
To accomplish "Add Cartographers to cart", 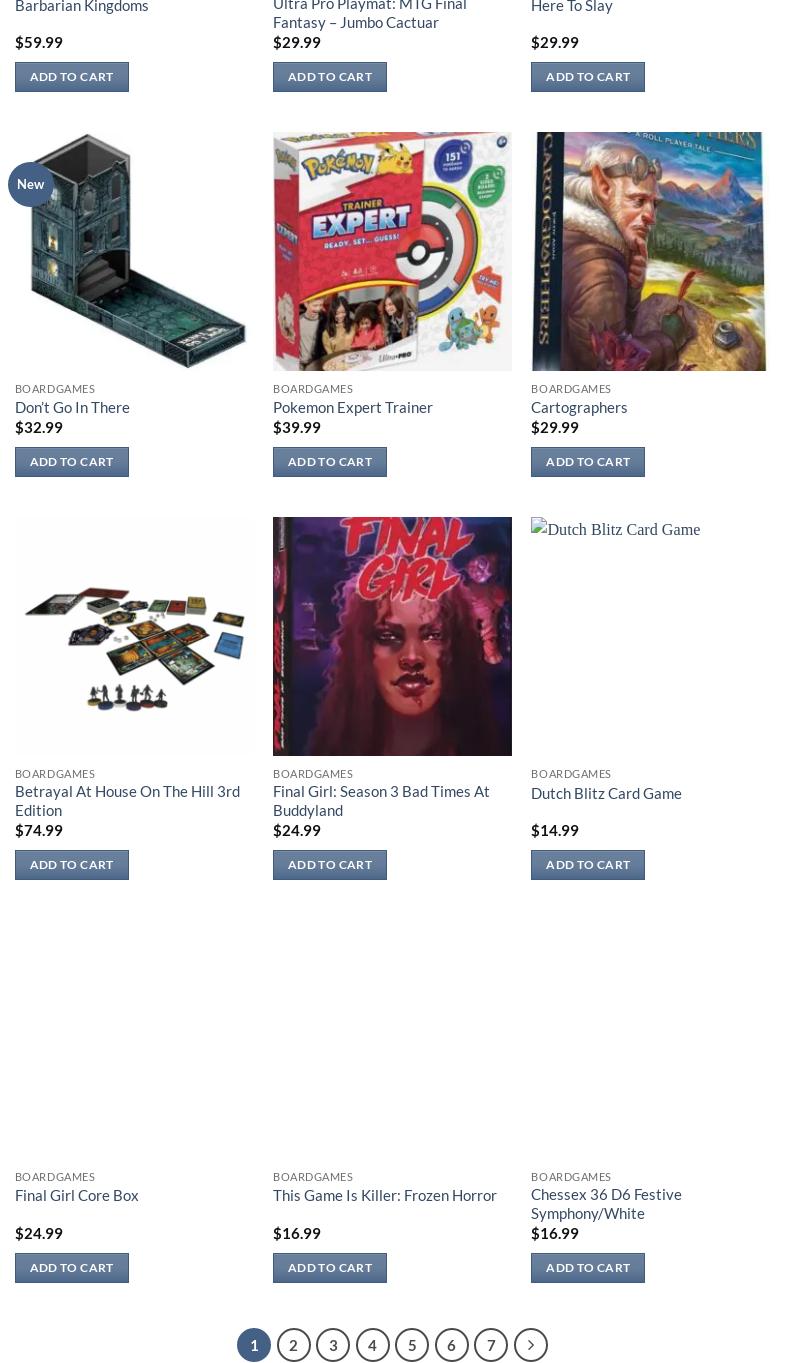I will pyautogui.click(x=588, y=462).
